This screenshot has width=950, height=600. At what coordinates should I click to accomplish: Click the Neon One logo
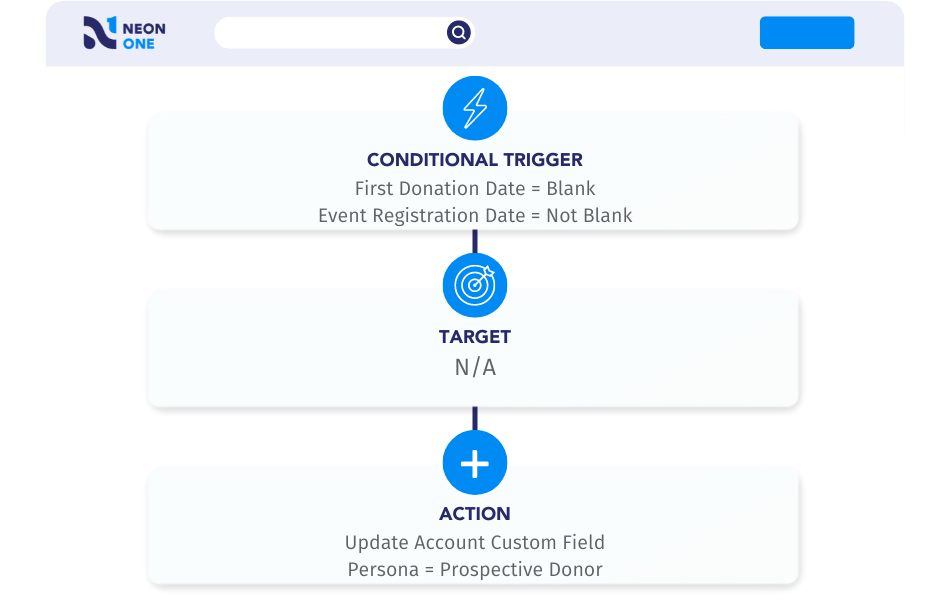124,33
